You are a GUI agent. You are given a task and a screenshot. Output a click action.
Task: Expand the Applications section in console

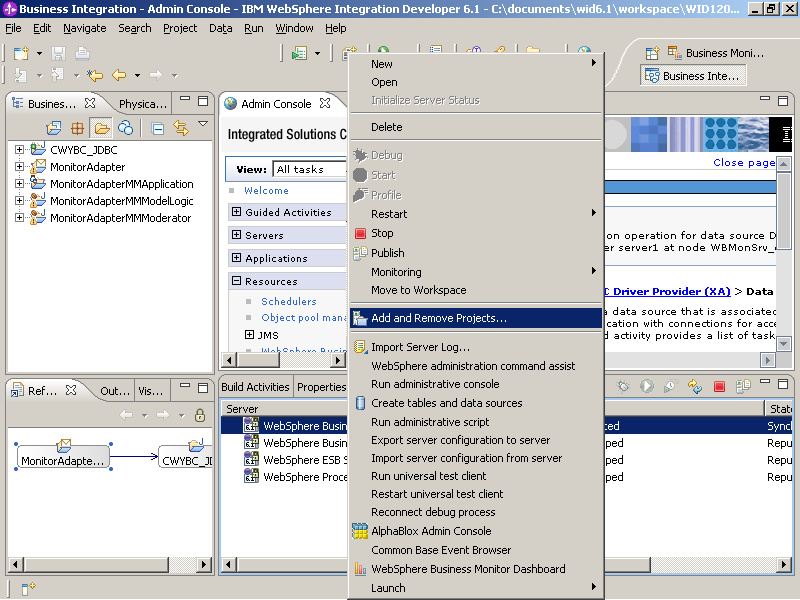[237, 258]
